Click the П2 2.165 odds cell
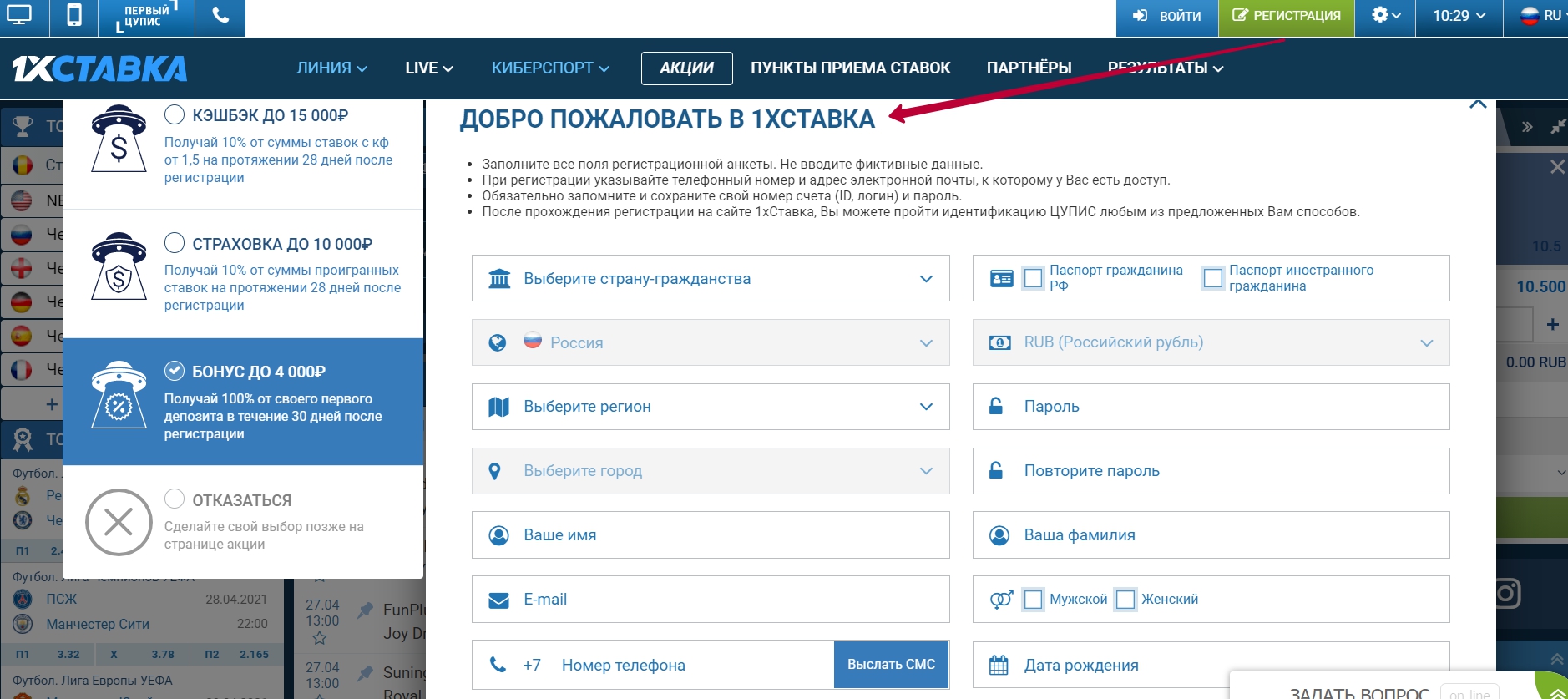The image size is (1568, 699). click(237, 655)
